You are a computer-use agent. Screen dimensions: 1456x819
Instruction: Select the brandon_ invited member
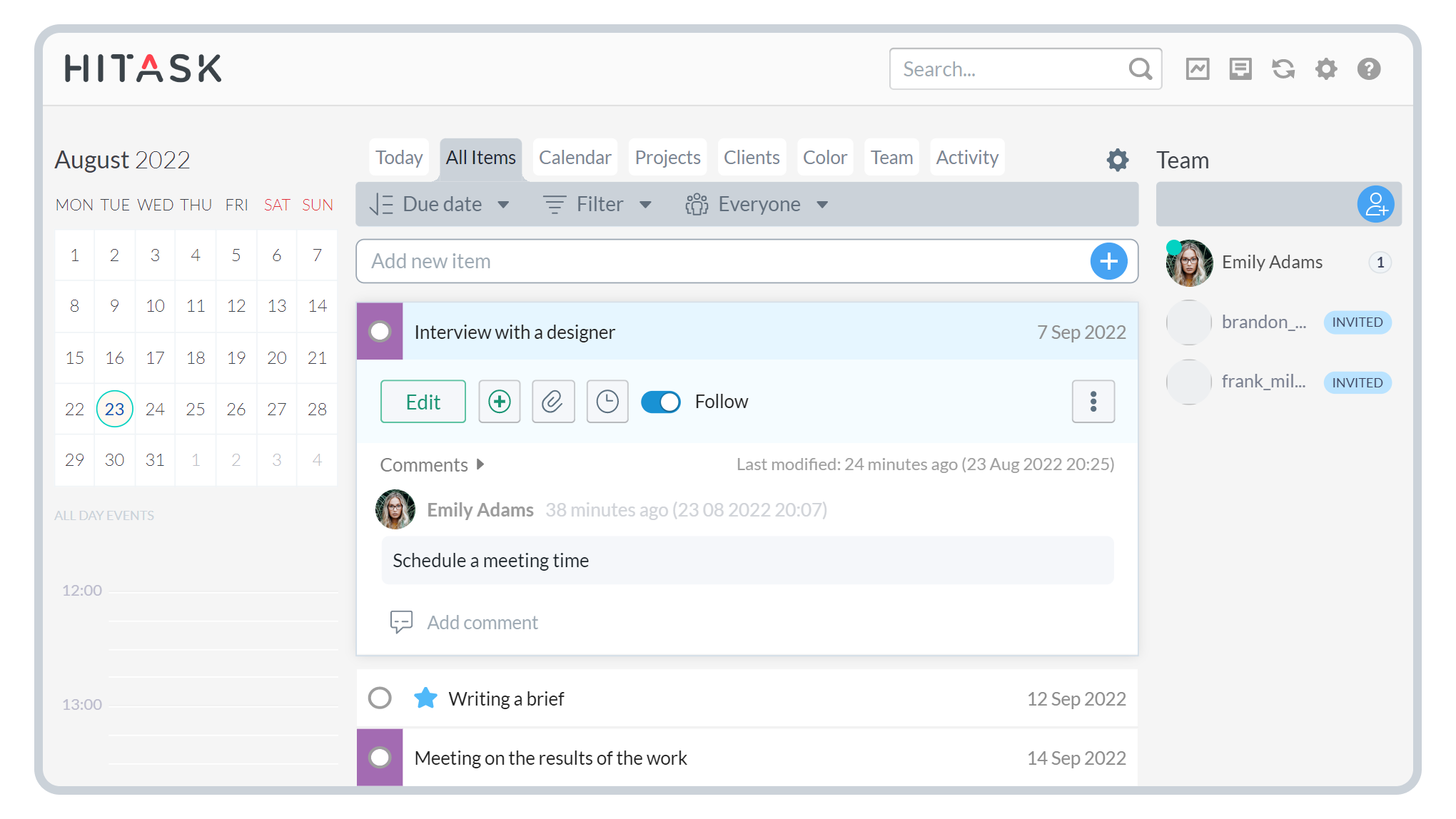click(x=1278, y=322)
